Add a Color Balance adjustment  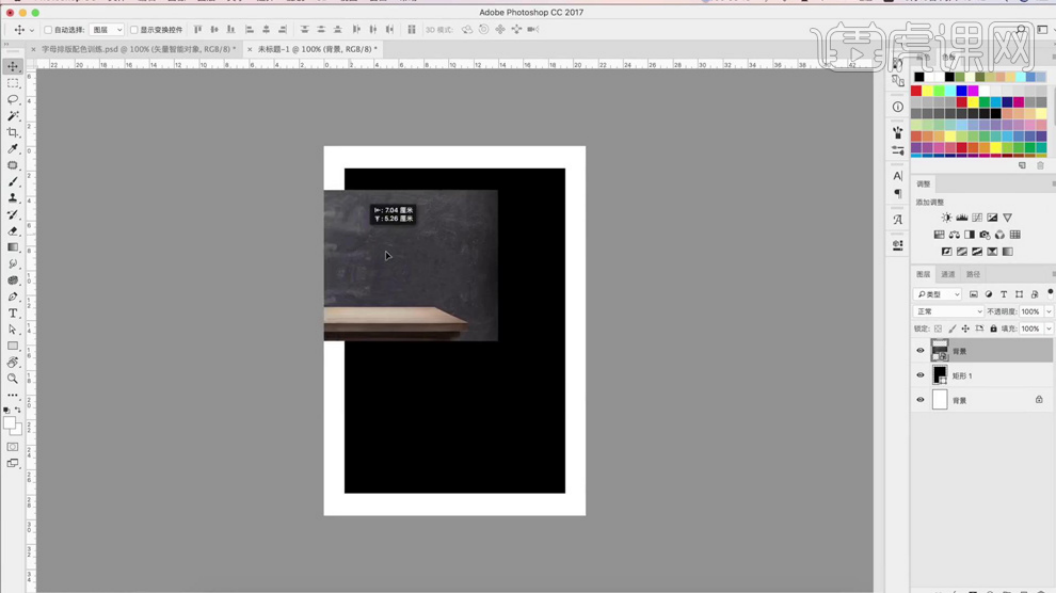[x=954, y=234]
